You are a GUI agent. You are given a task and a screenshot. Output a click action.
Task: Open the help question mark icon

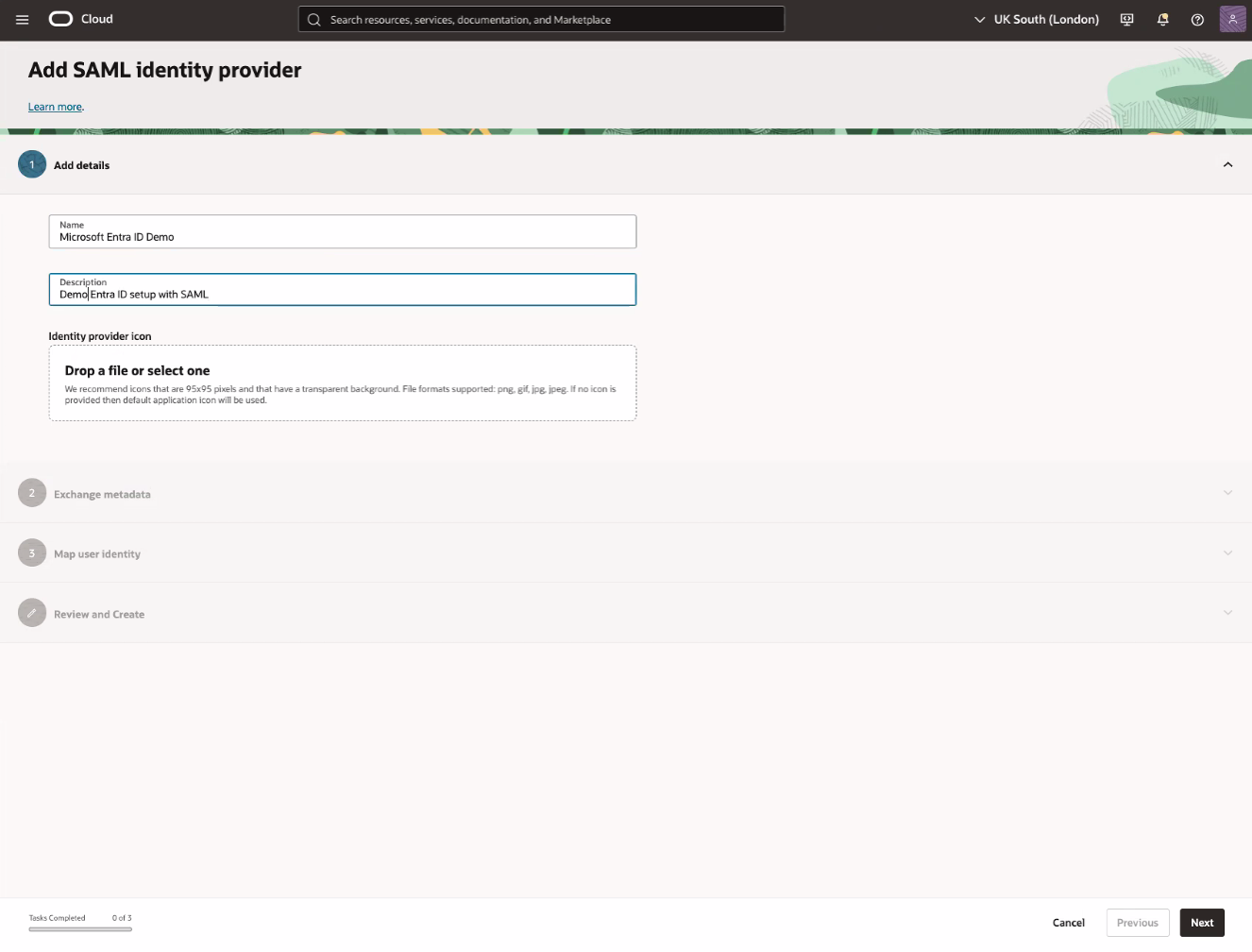[x=1197, y=19]
